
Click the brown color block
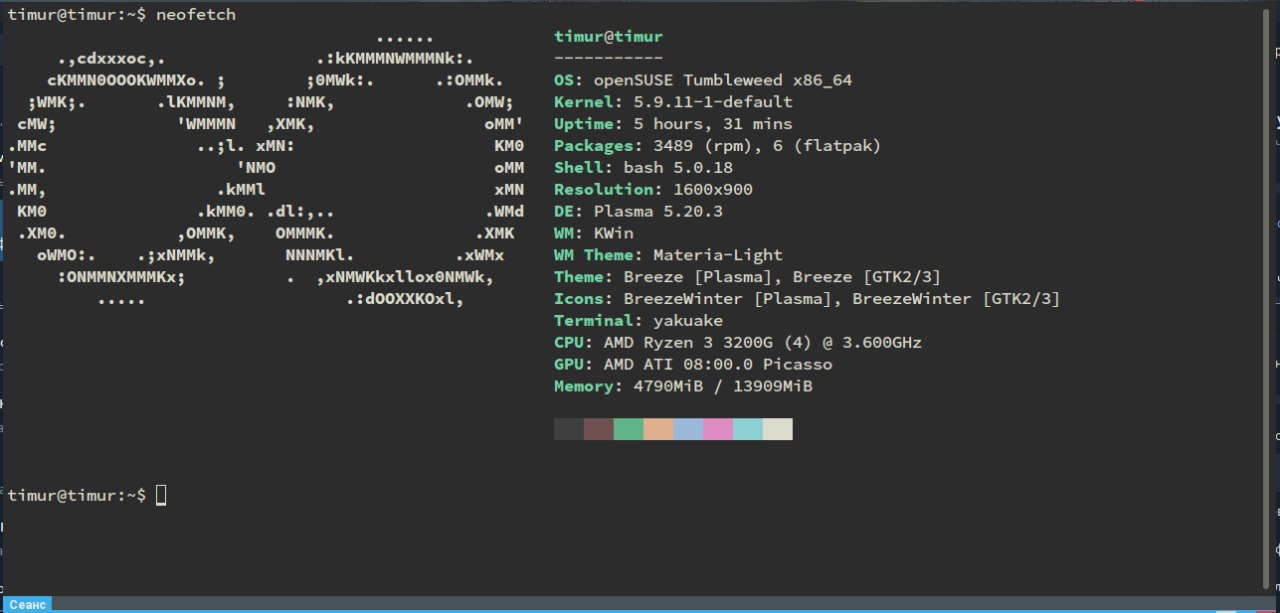click(x=598, y=429)
